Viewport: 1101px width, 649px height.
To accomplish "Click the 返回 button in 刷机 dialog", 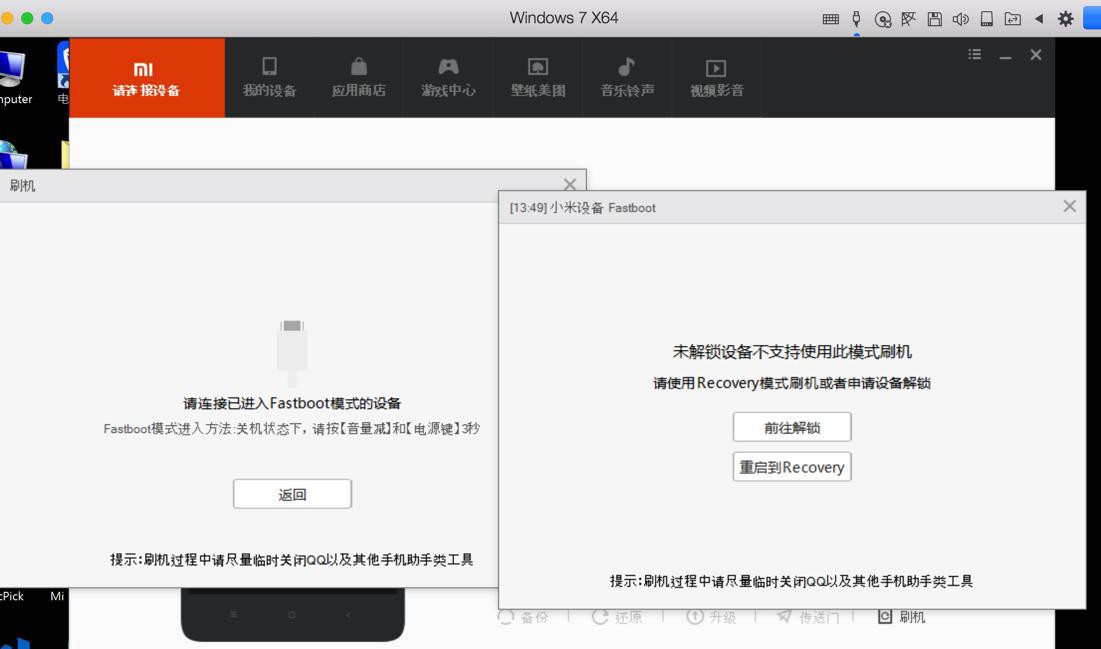I will tap(292, 494).
